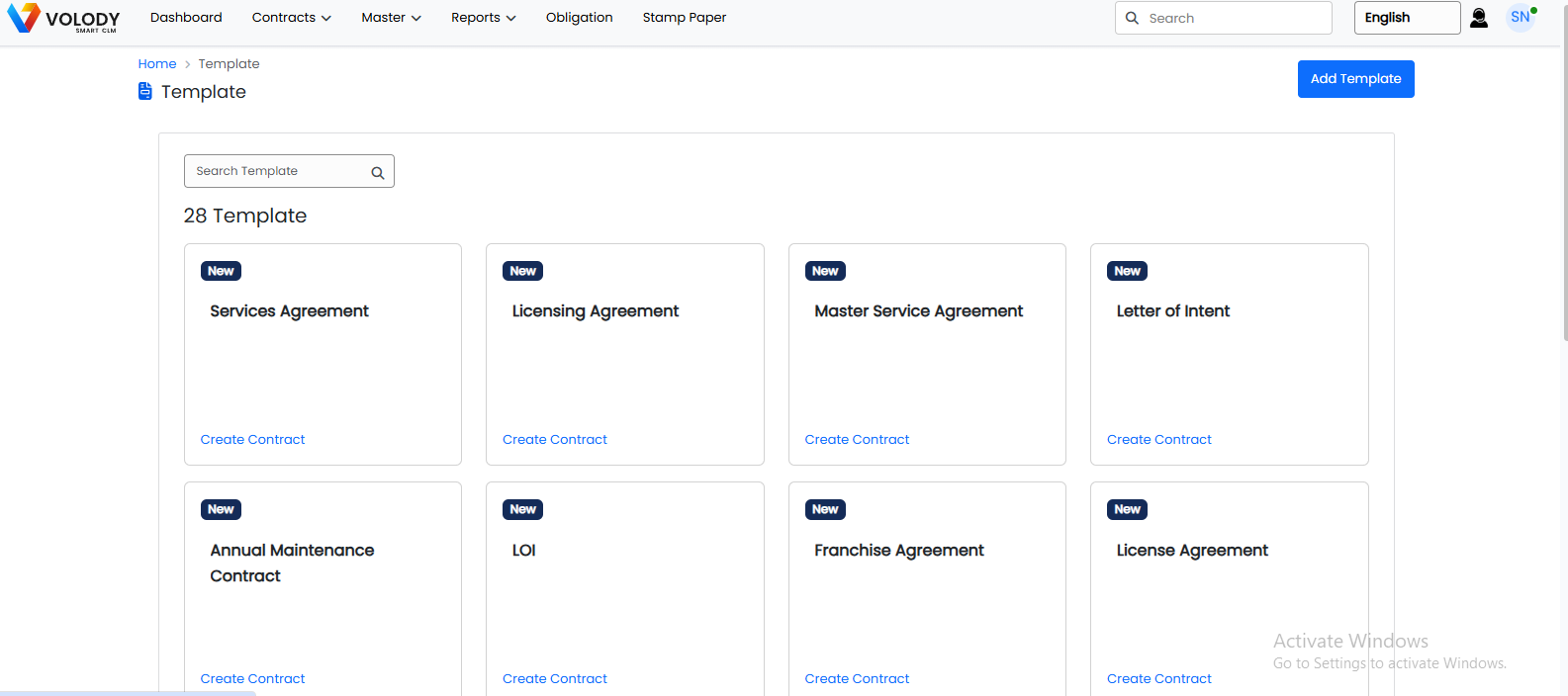Create Contract from LOI template
The height and width of the screenshot is (696, 1568).
[555, 679]
